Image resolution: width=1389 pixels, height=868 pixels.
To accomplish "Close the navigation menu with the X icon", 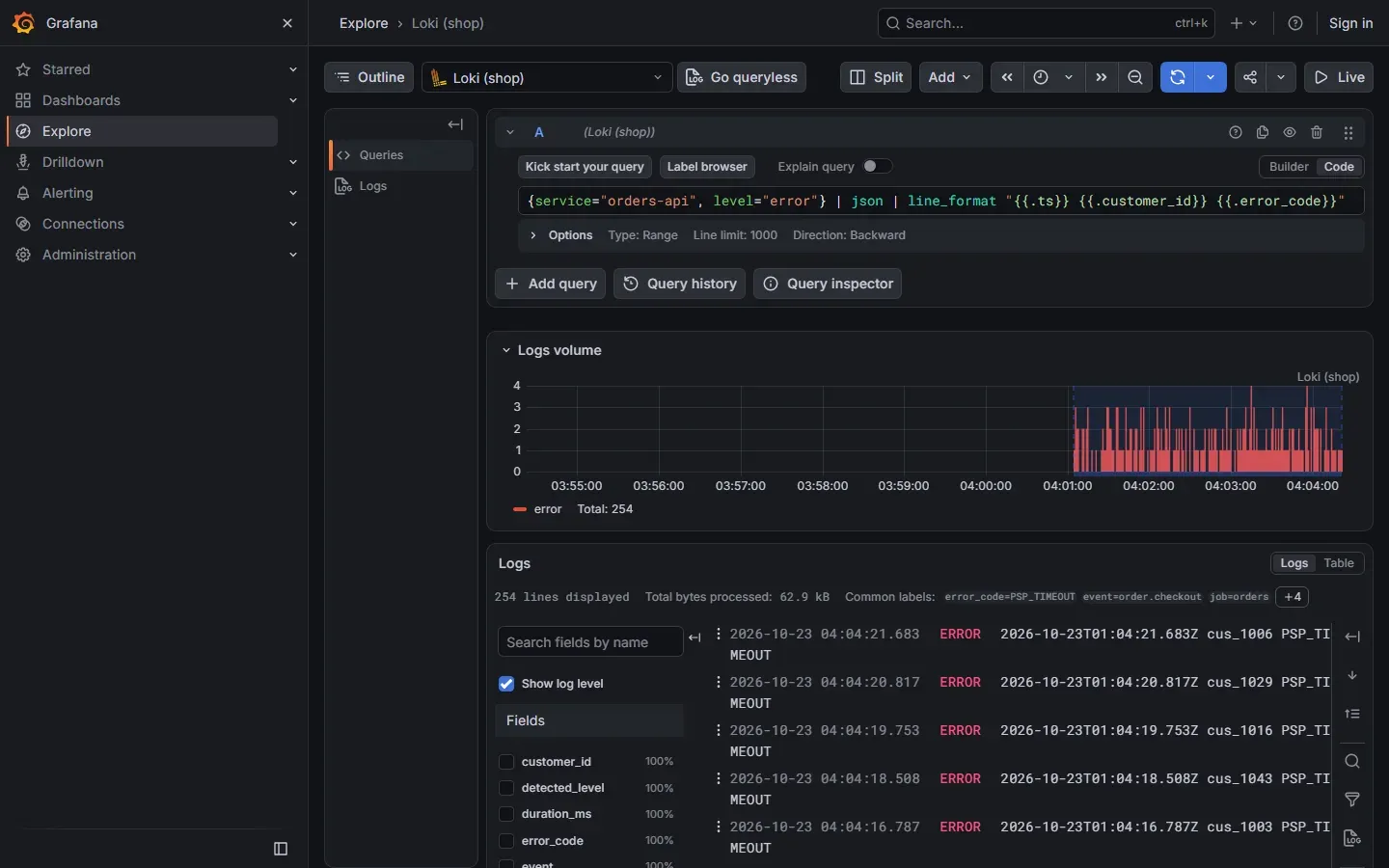I will (x=286, y=23).
